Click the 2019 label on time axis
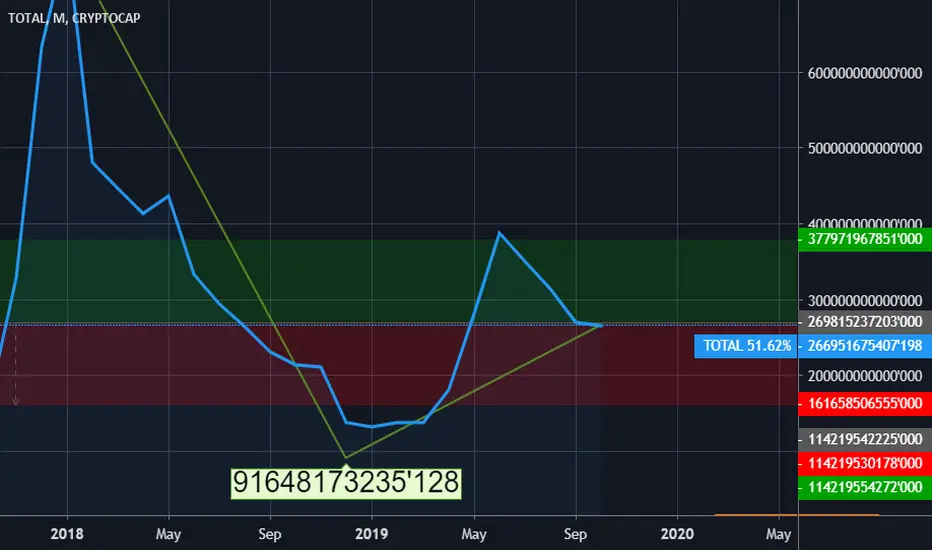 coord(371,534)
